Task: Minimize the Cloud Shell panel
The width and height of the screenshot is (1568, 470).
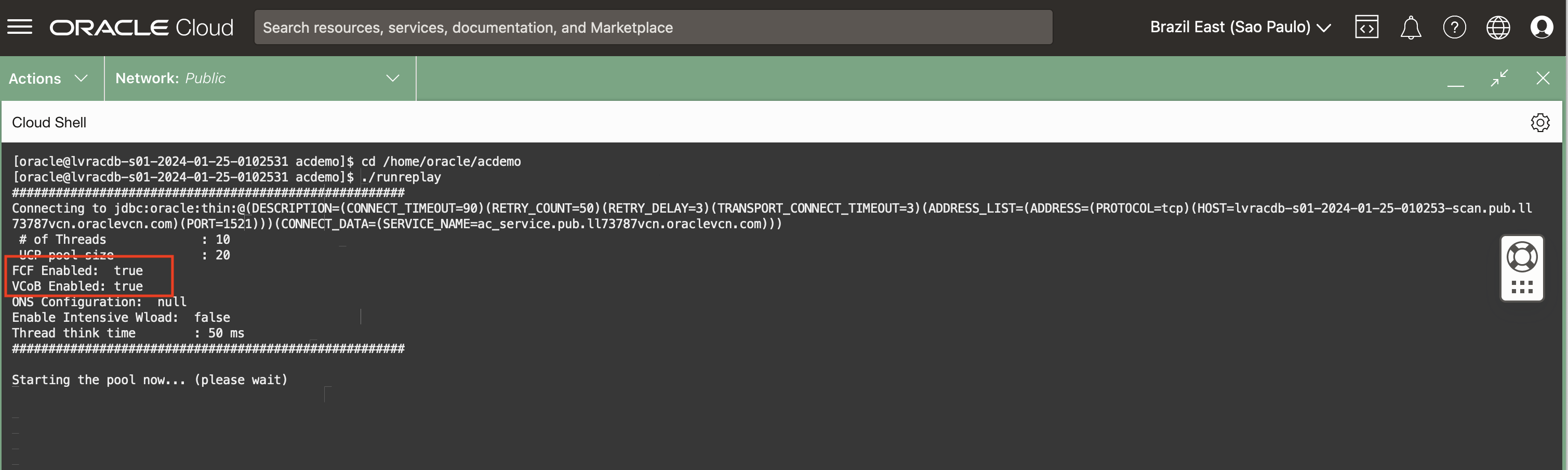Action: pyautogui.click(x=1455, y=80)
